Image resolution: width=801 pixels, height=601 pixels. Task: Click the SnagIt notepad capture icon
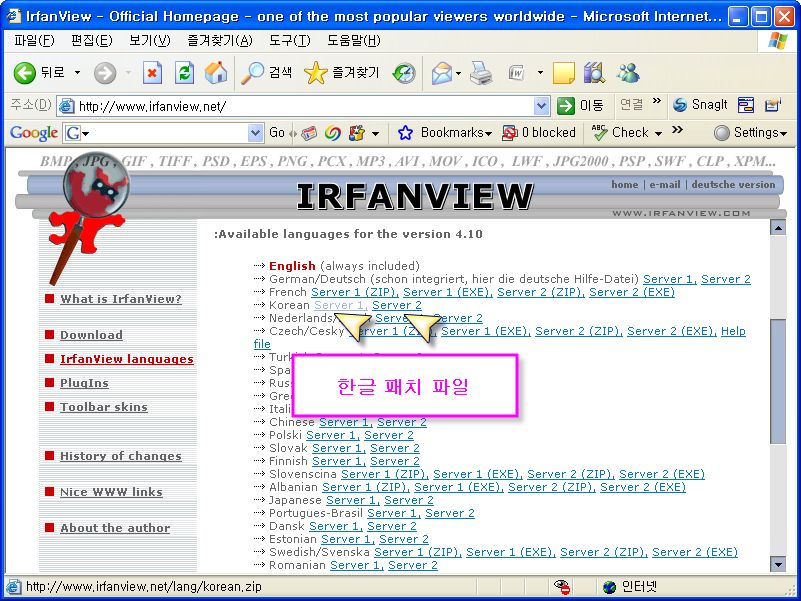(x=772, y=105)
